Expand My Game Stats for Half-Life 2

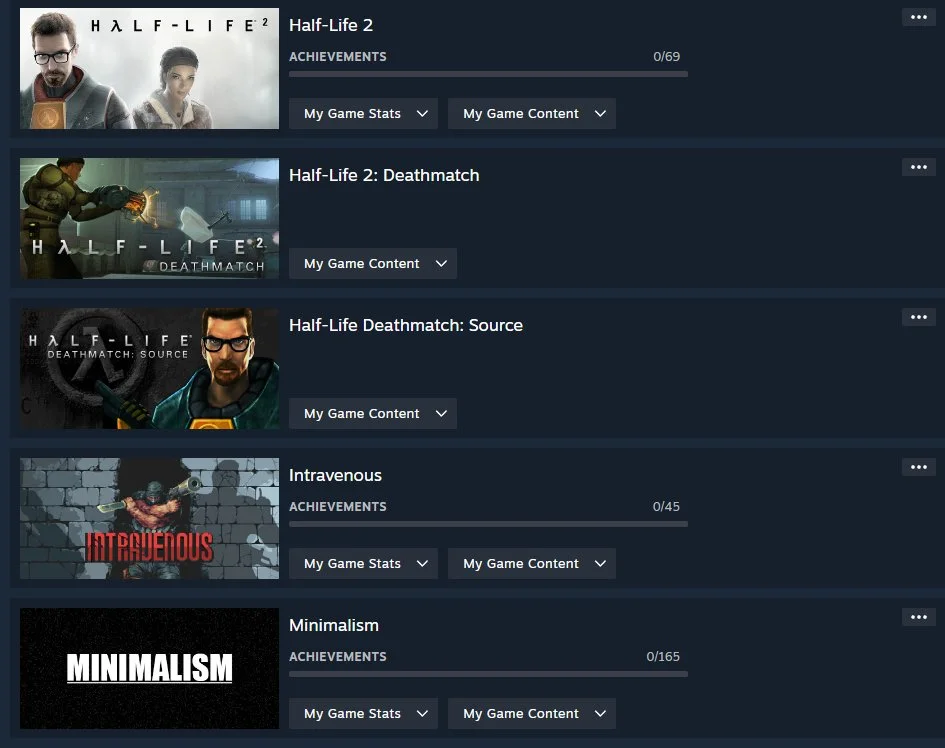[363, 113]
